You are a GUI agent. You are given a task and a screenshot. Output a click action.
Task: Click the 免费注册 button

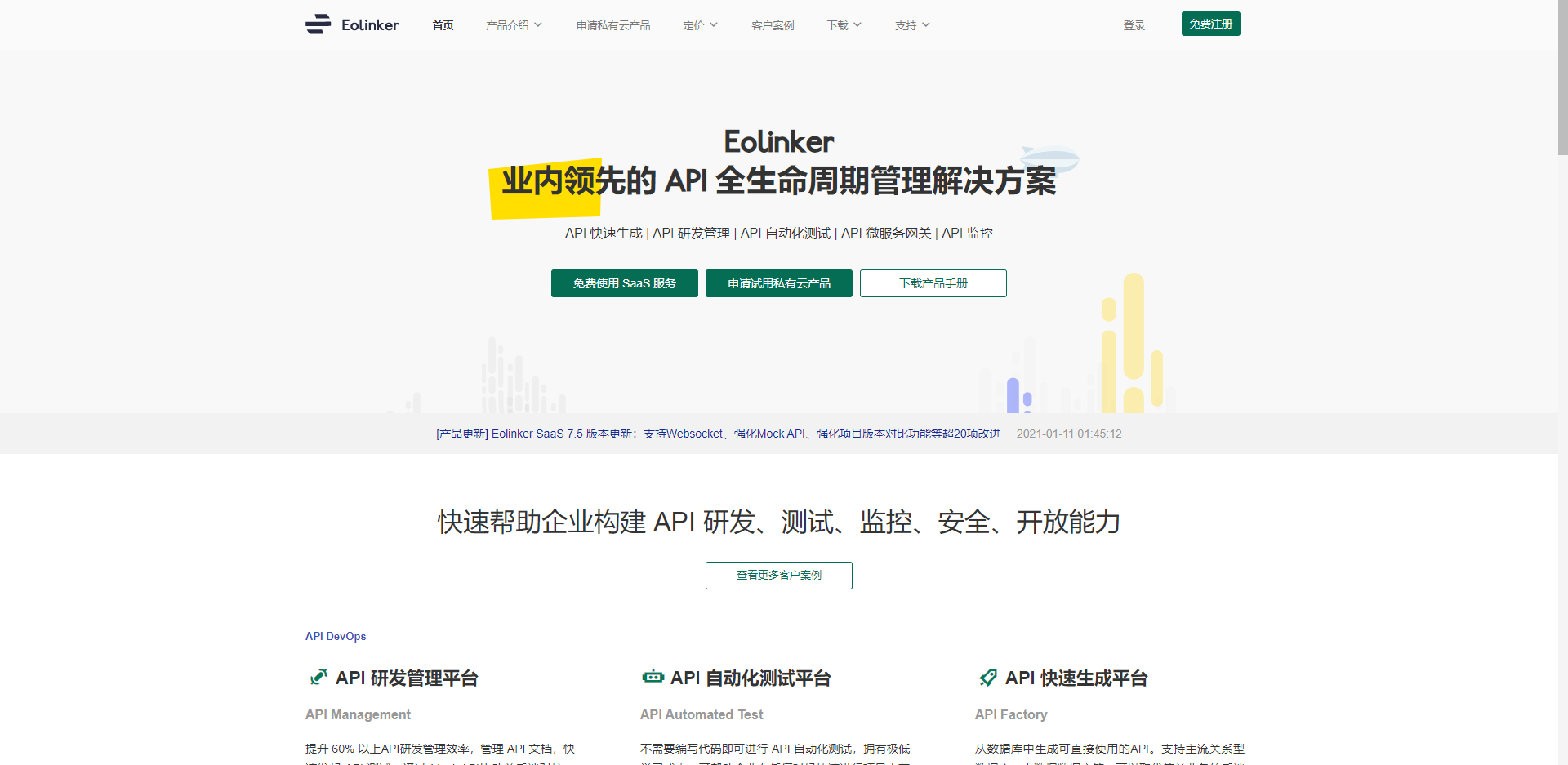(1210, 24)
